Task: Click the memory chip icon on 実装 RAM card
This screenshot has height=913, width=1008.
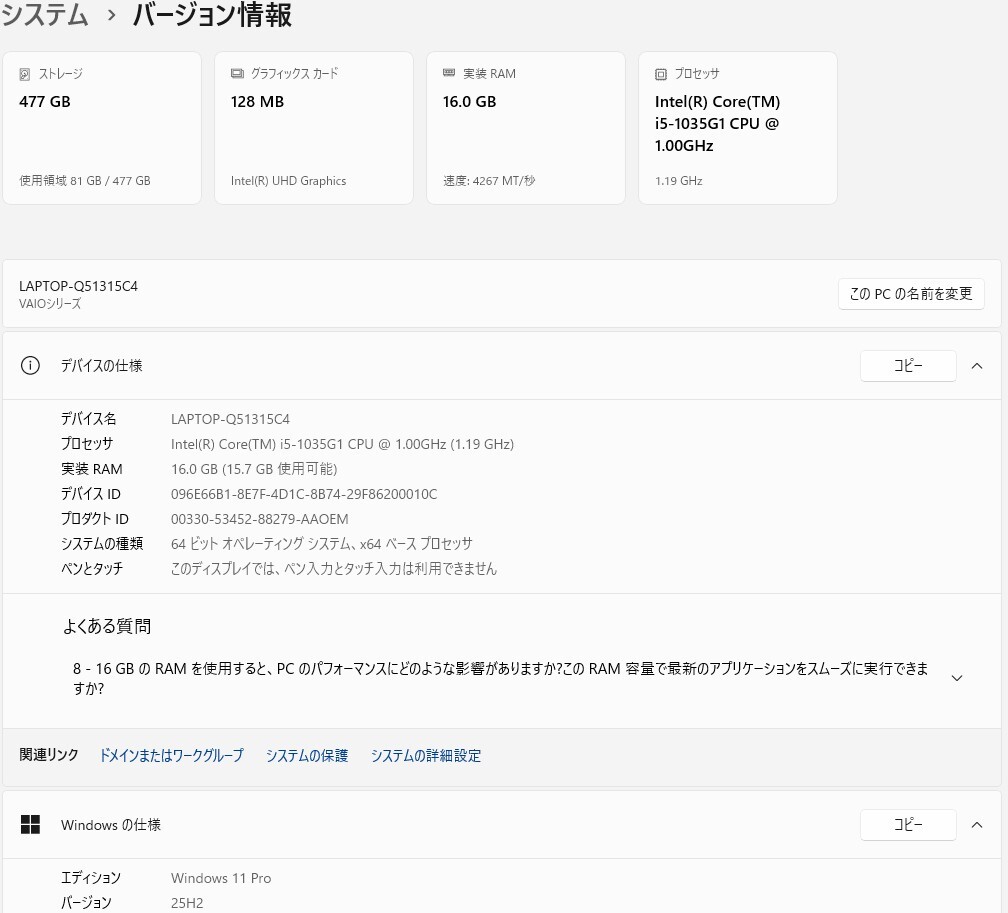Action: coord(449,73)
